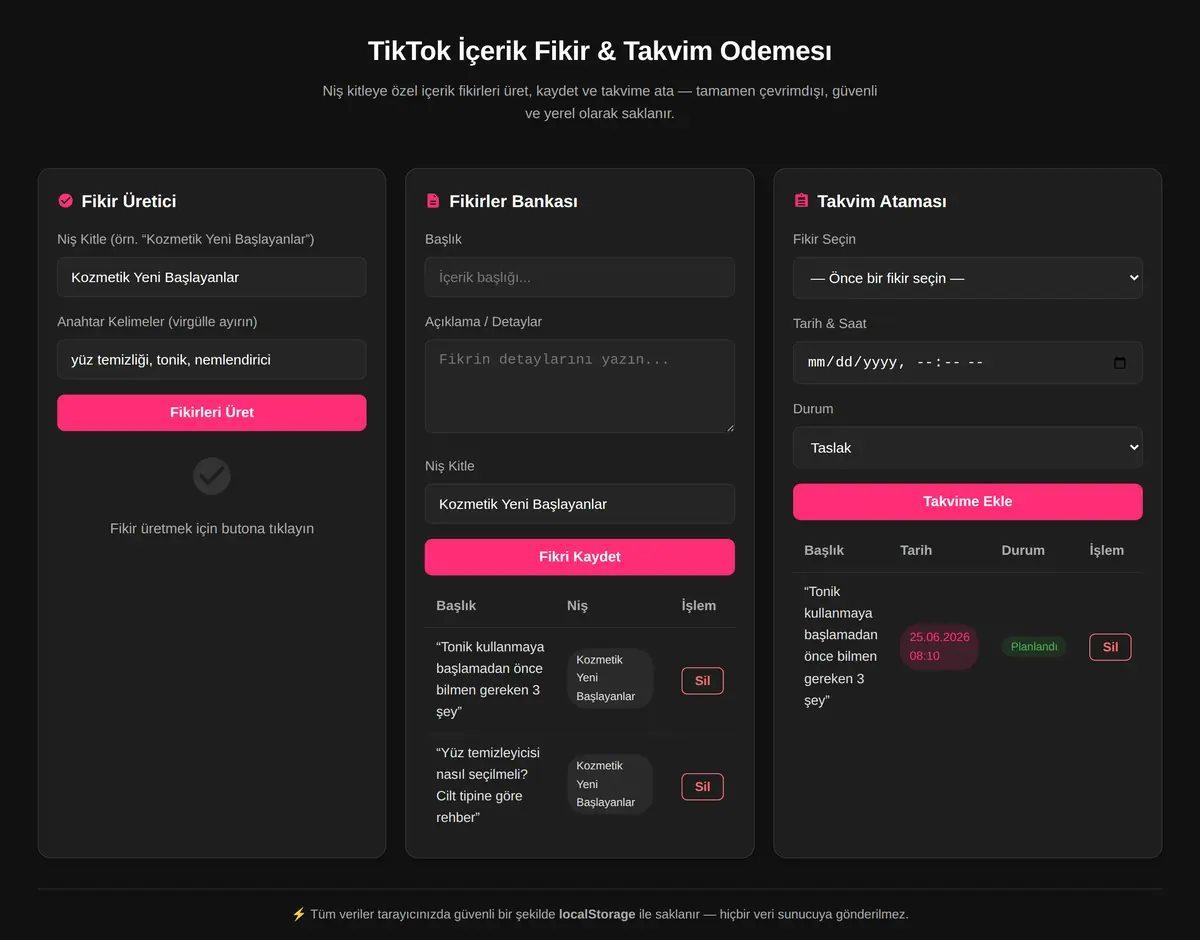The width and height of the screenshot is (1200, 940).
Task: Click the Durum column header in calendar table
Action: pyautogui.click(x=1023, y=550)
